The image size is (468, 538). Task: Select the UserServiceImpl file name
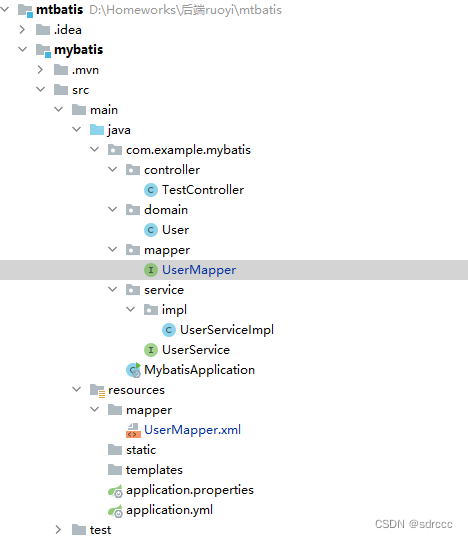(x=227, y=330)
